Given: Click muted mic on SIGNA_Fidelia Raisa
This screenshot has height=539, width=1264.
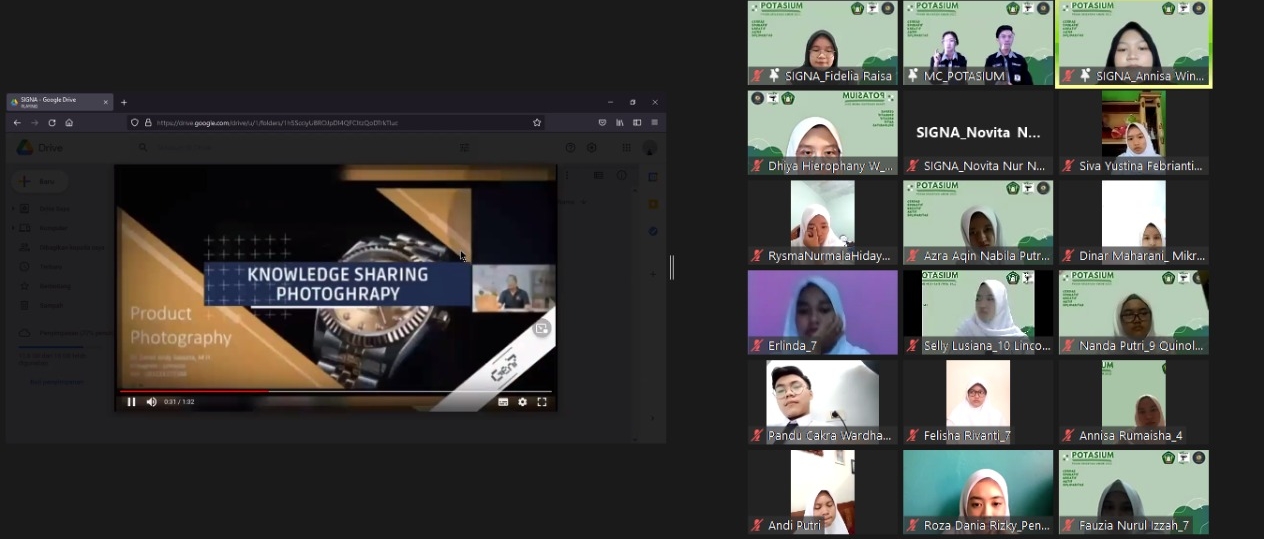Looking at the screenshot, I should tap(757, 76).
